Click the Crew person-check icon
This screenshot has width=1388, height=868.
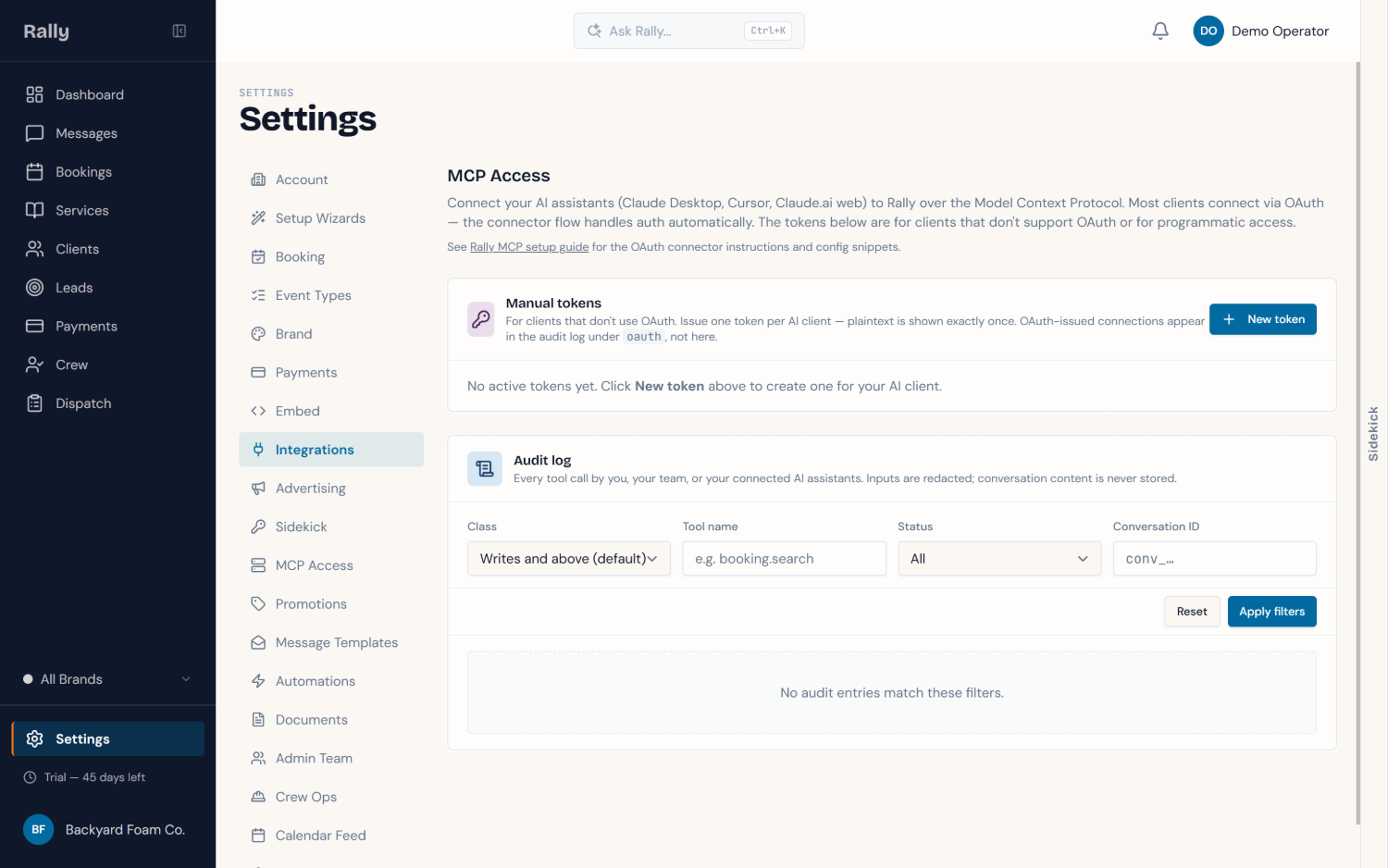34,365
